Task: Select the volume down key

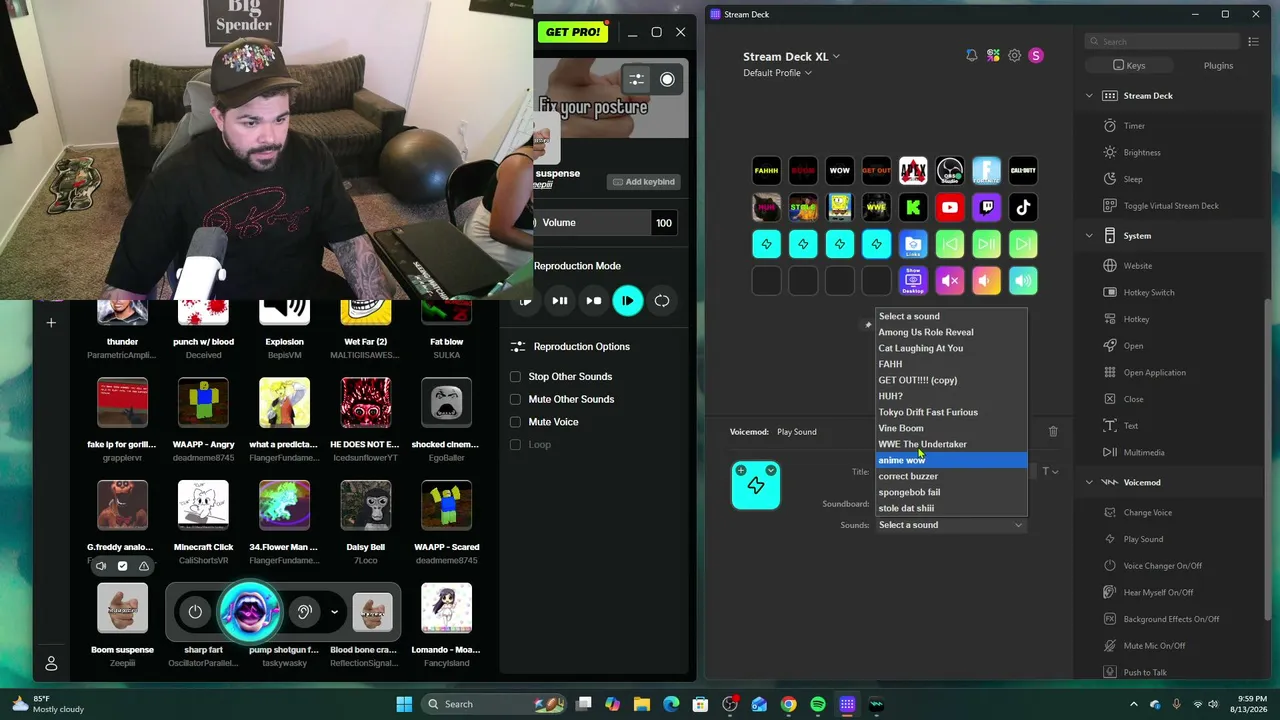Action: pos(986,281)
